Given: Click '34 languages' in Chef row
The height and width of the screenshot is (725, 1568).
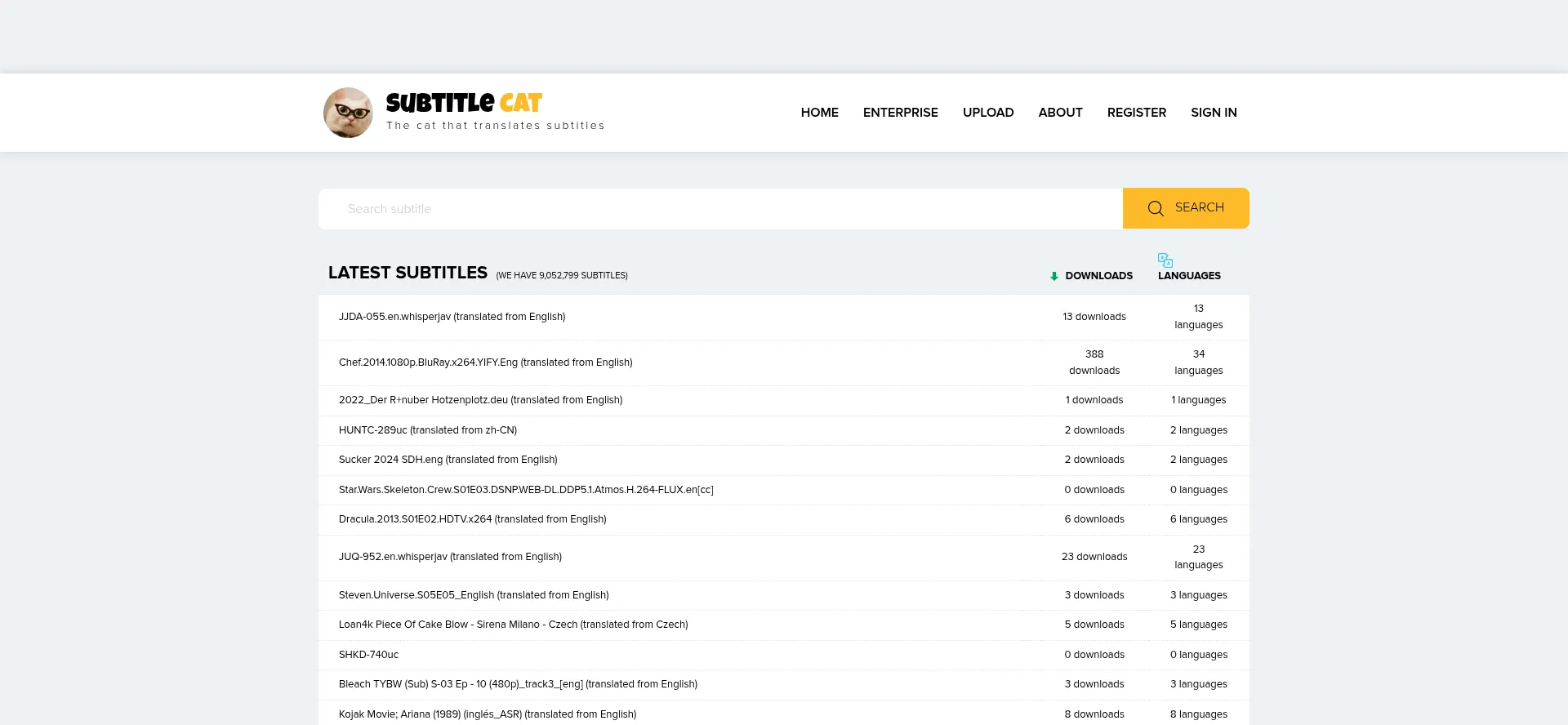Looking at the screenshot, I should [x=1199, y=362].
